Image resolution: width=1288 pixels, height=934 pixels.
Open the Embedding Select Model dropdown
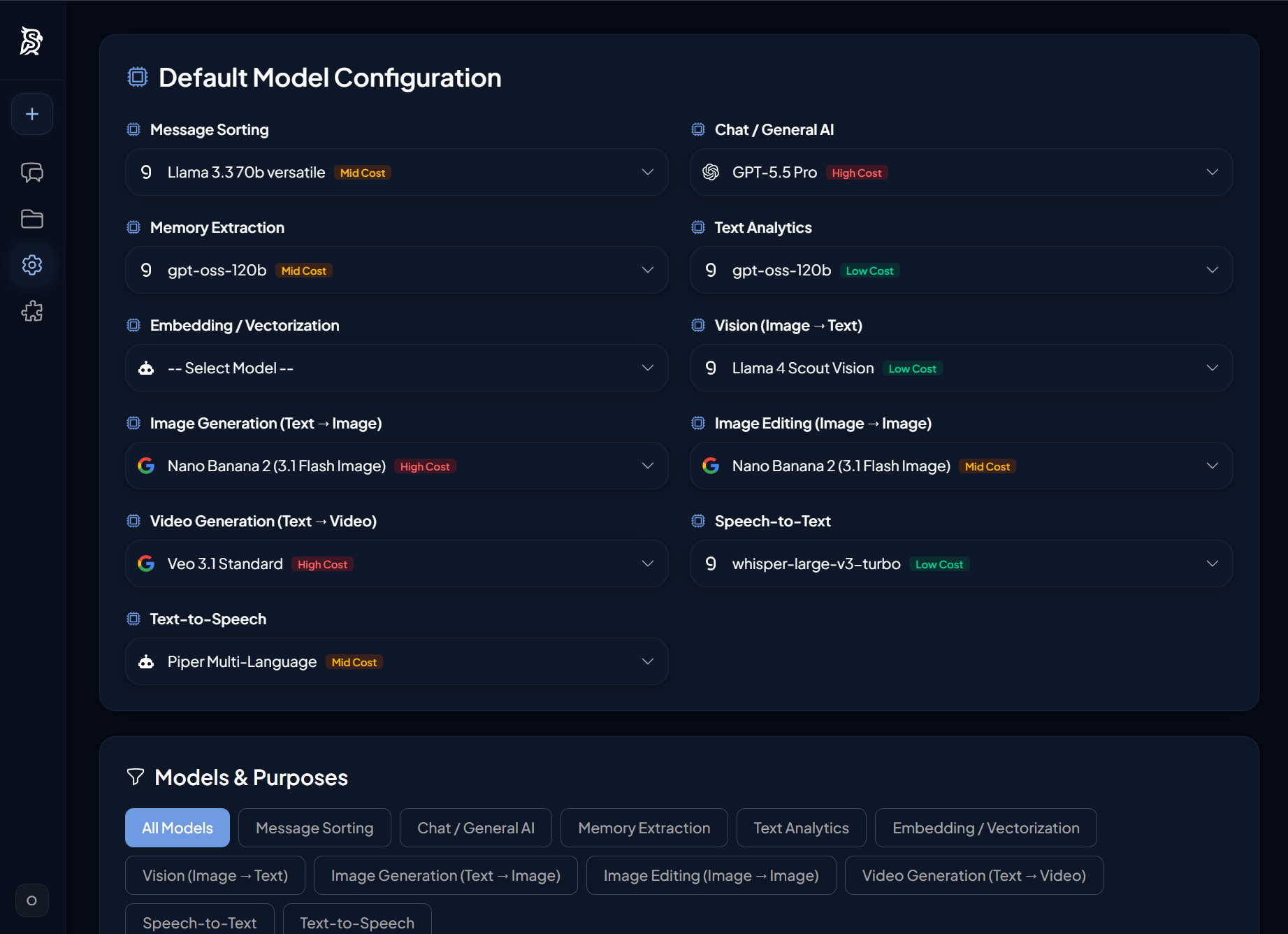click(x=397, y=368)
